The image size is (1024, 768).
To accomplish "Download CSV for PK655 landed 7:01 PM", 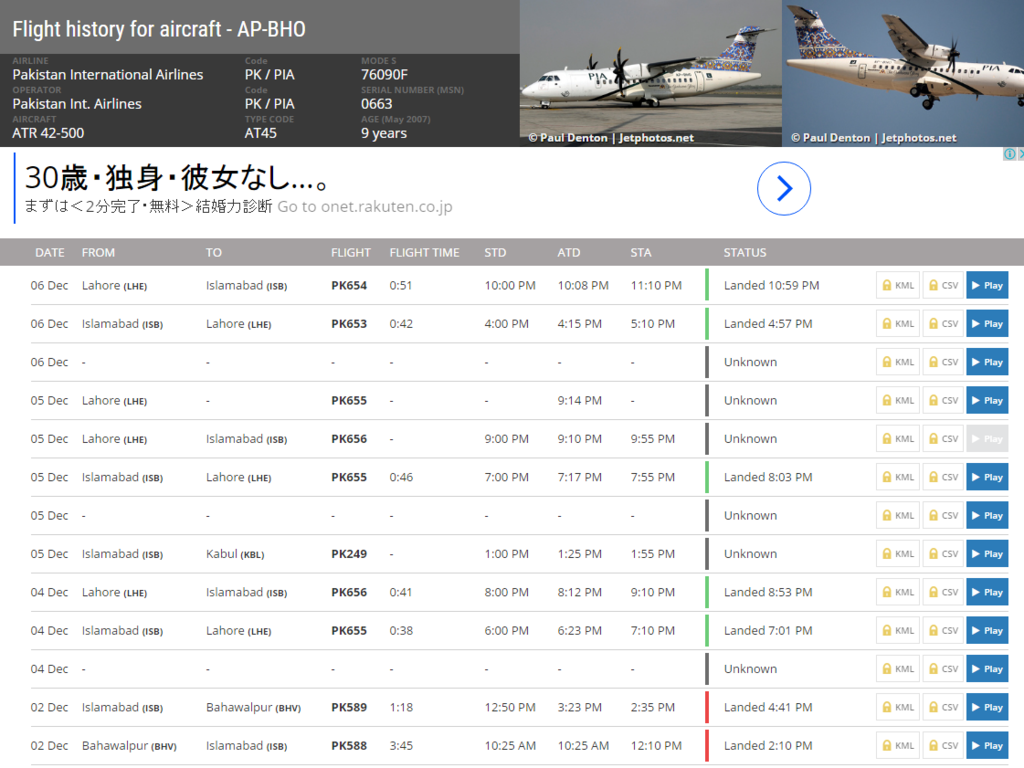I will tap(943, 631).
